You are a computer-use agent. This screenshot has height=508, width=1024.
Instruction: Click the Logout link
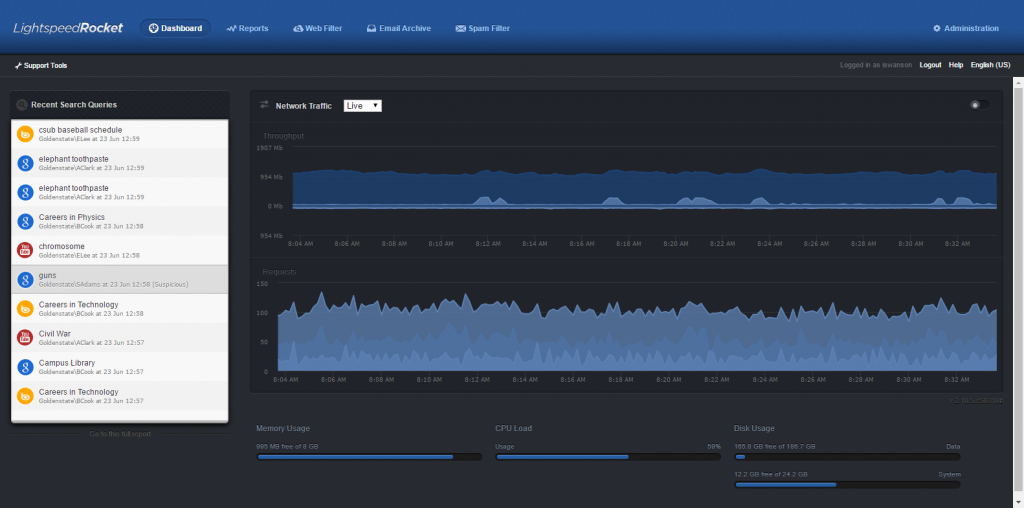tap(930, 65)
